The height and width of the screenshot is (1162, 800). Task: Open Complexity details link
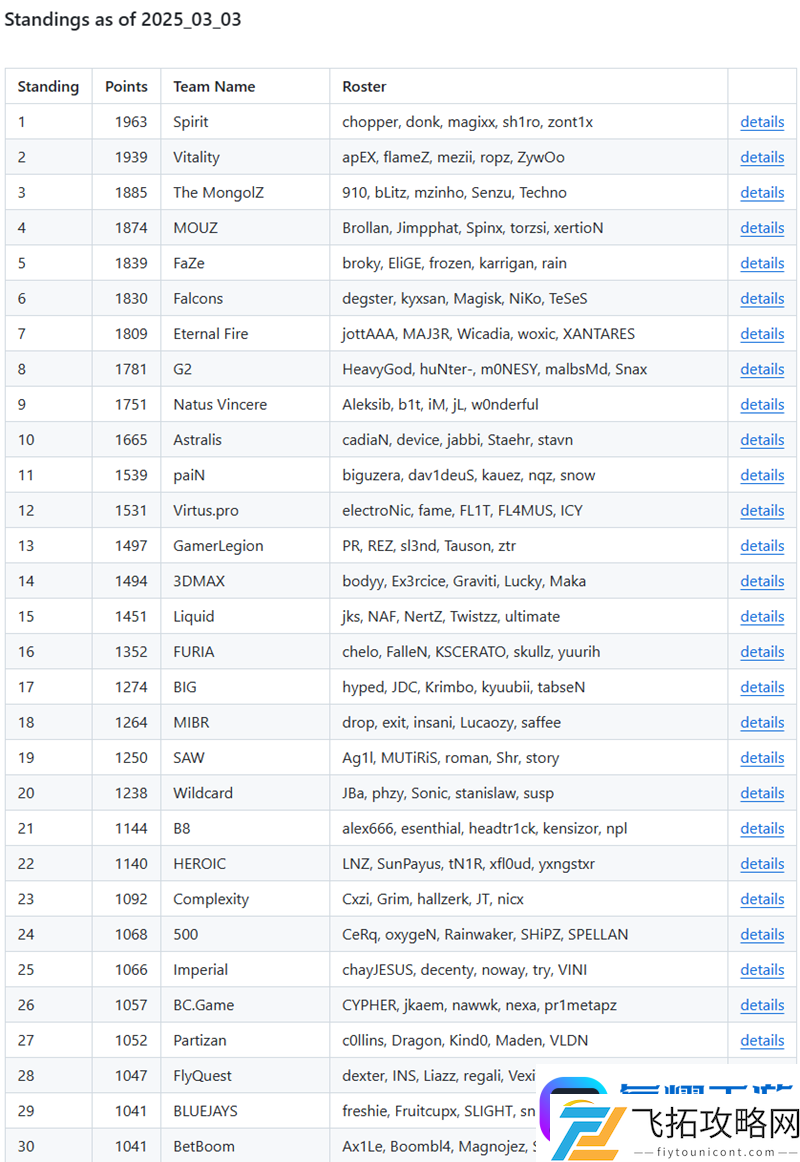762,899
